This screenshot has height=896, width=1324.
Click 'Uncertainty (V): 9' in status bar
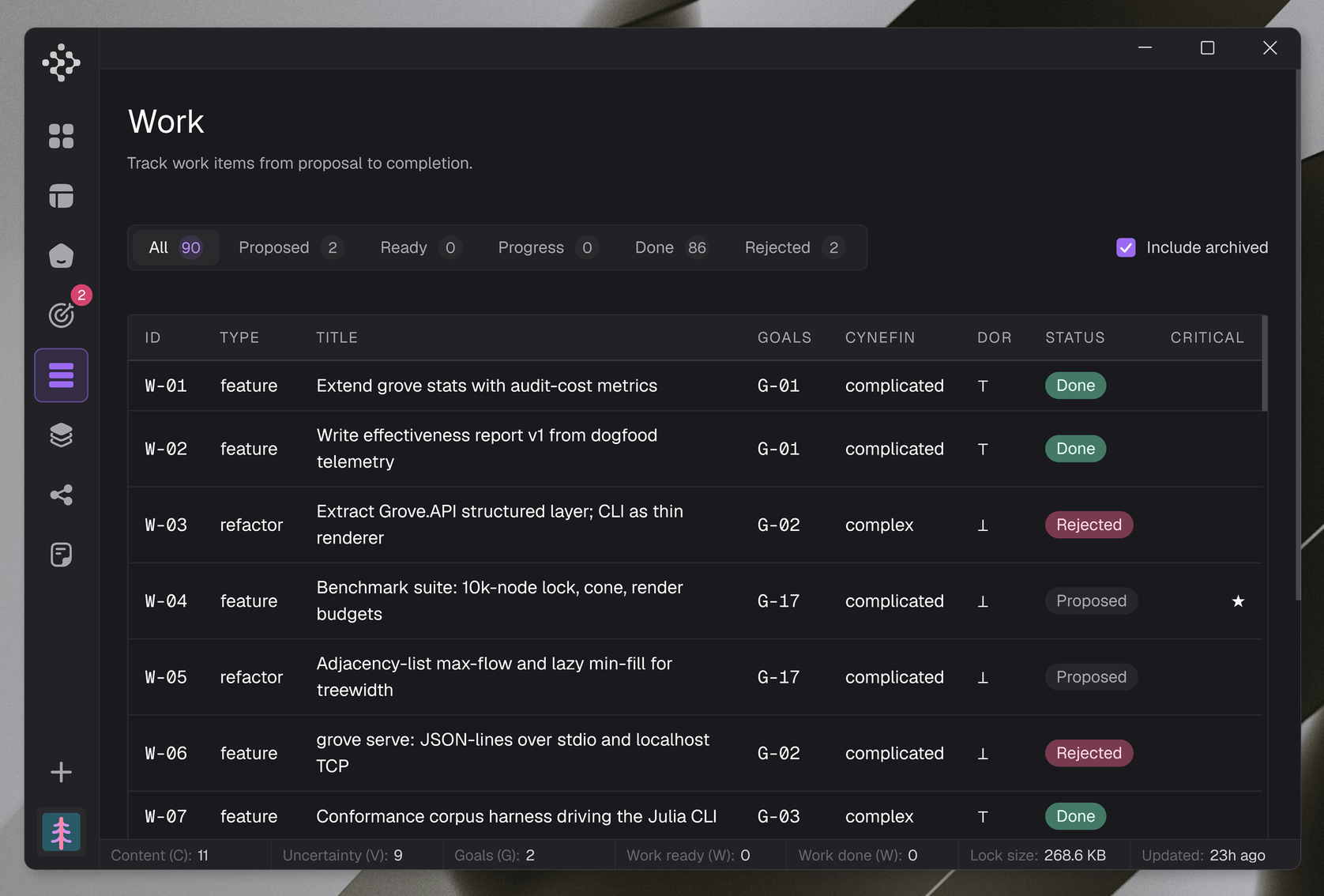click(343, 855)
